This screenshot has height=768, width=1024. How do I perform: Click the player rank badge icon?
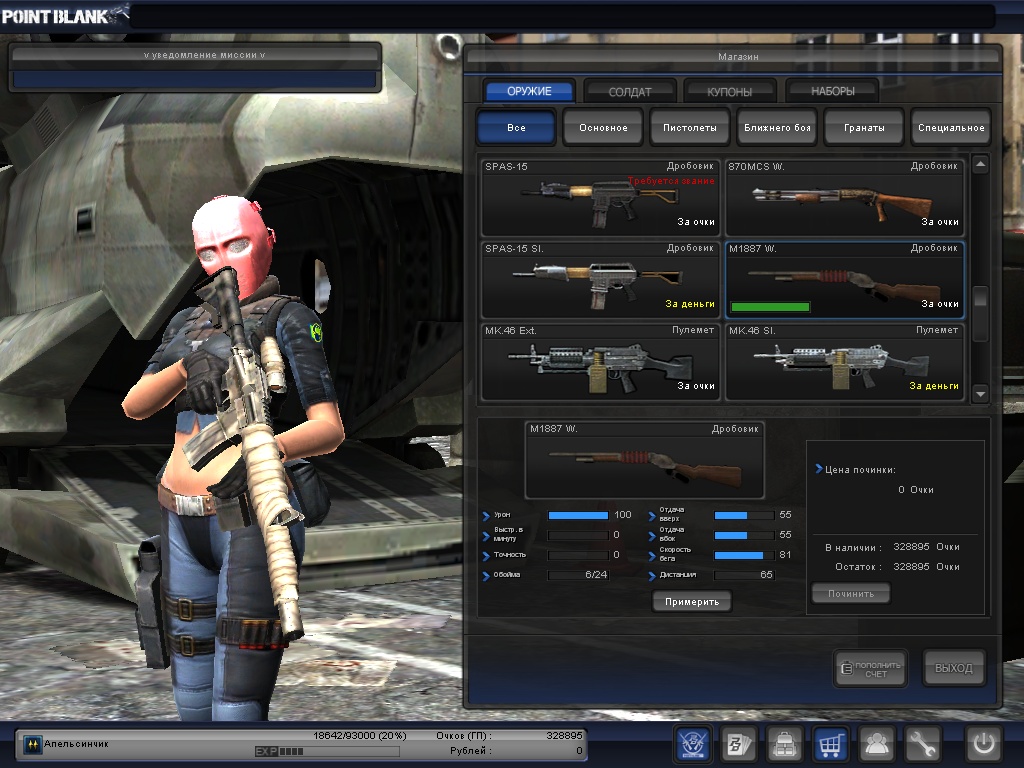coord(32,744)
